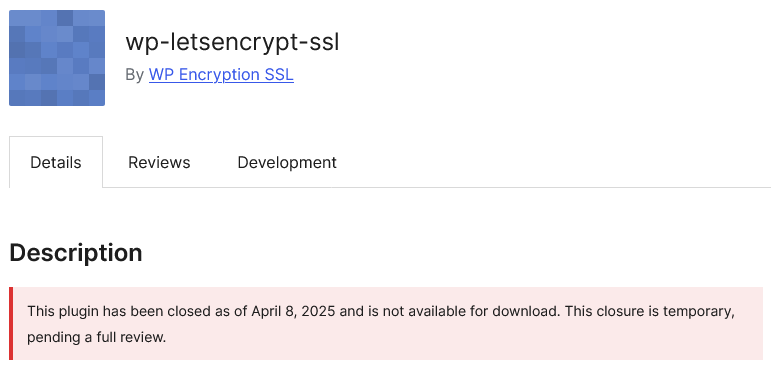Click the word 'SSL' in the author link
The height and width of the screenshot is (370, 771).
279,75
